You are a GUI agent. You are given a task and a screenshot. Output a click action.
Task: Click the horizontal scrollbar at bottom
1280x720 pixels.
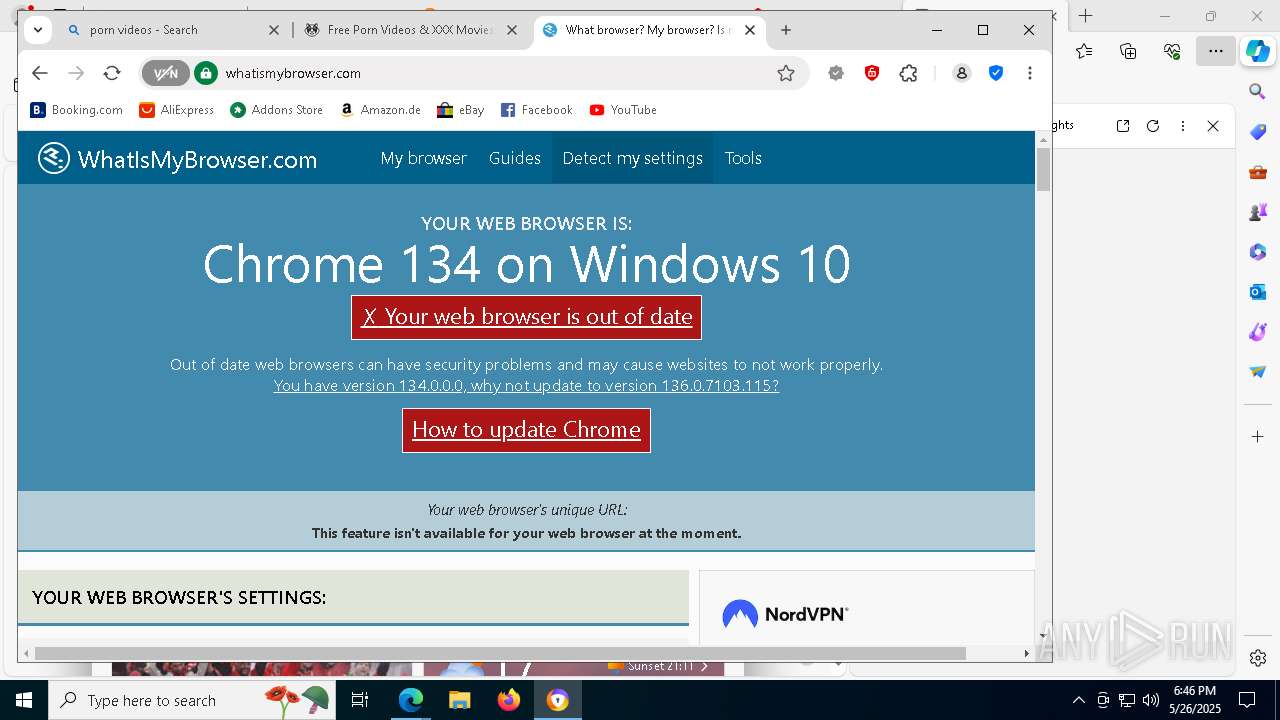[500, 653]
